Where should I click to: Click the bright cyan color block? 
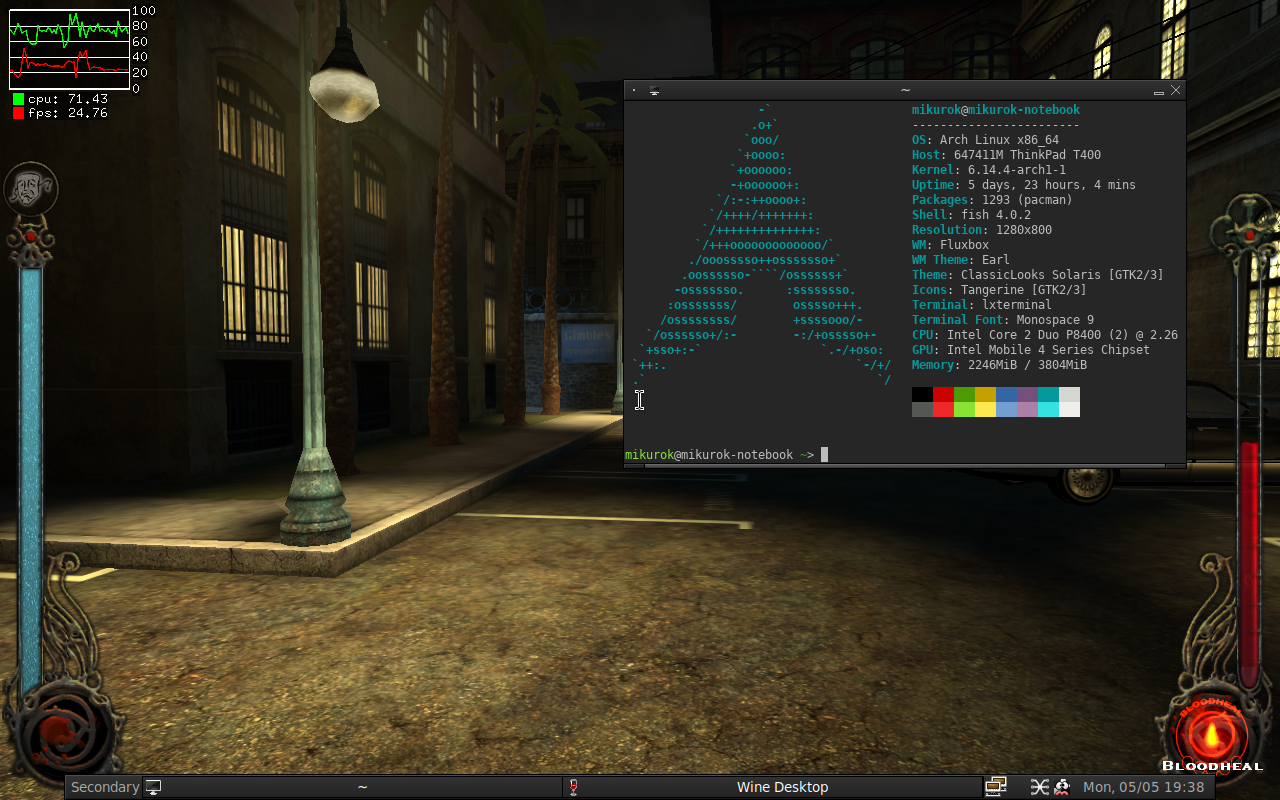click(1048, 409)
